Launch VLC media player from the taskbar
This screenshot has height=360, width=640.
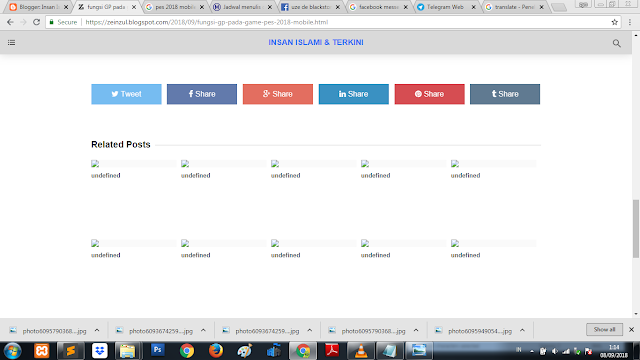(x=361, y=351)
